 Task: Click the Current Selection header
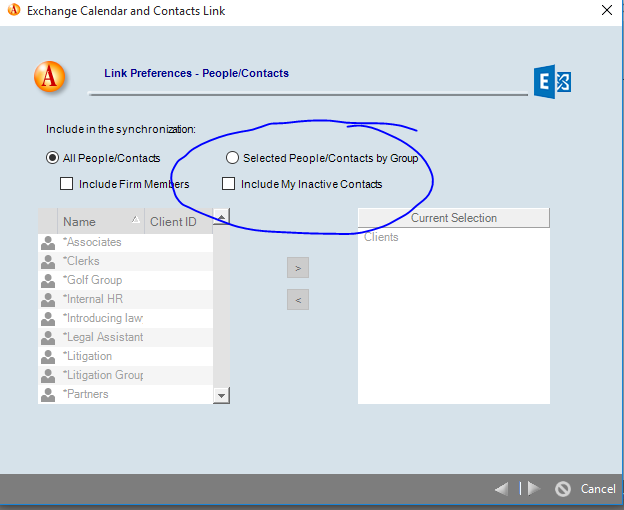pos(454,218)
